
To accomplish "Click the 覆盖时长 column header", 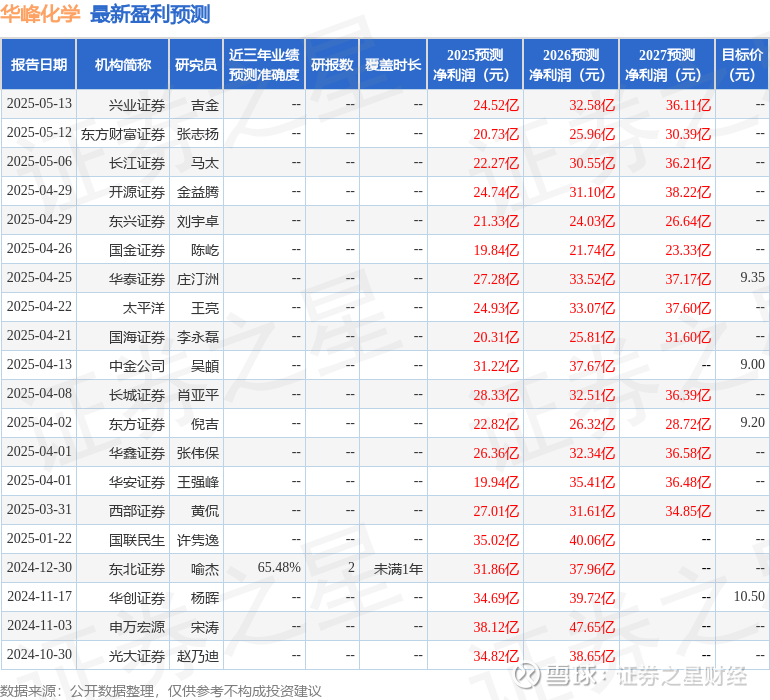I will pyautogui.click(x=393, y=64).
